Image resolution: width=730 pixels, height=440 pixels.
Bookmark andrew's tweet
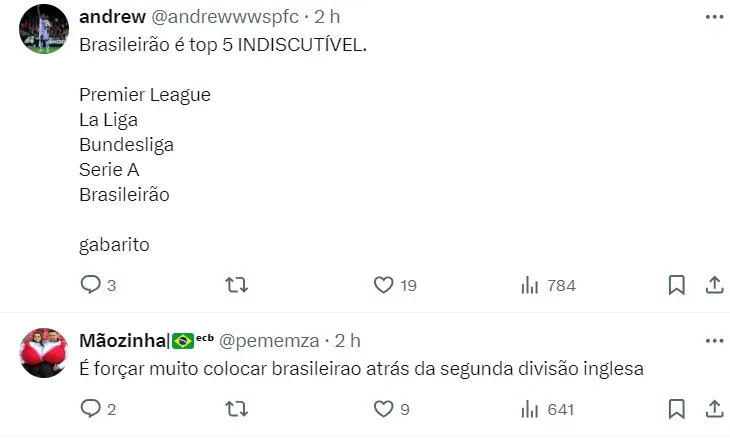677,285
